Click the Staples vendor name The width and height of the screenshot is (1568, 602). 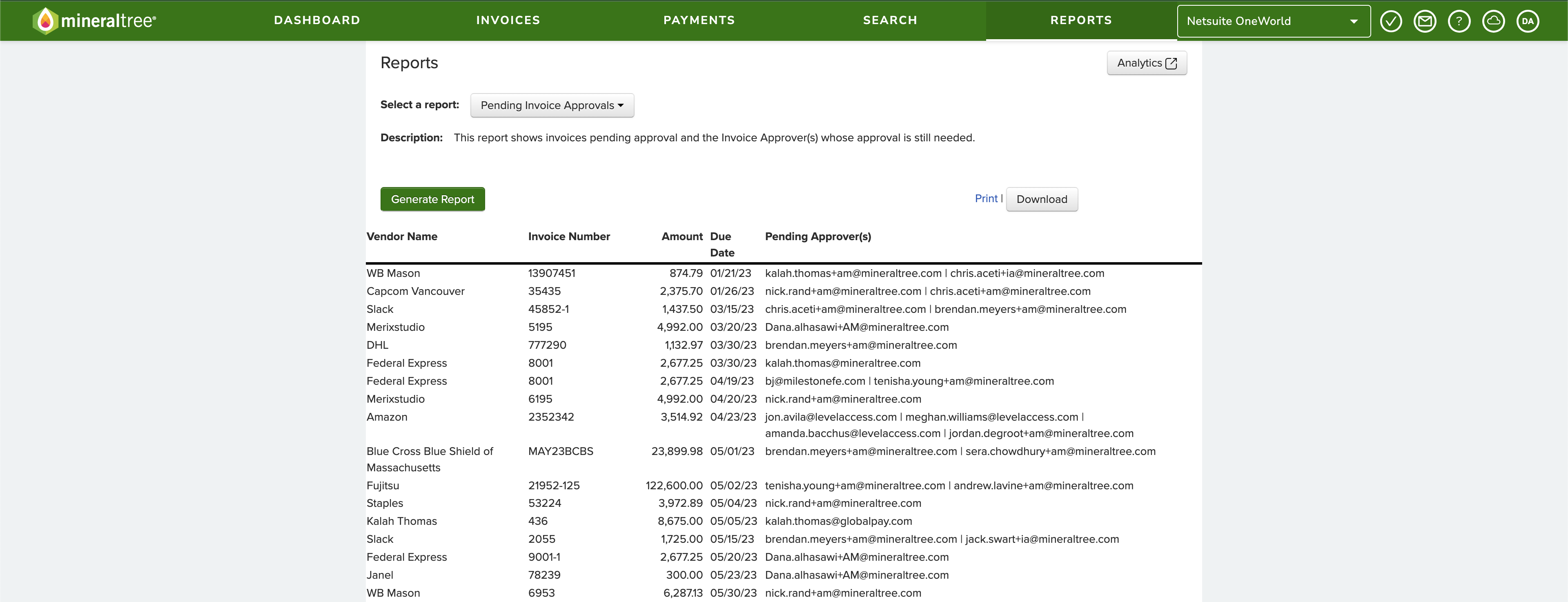tap(385, 504)
